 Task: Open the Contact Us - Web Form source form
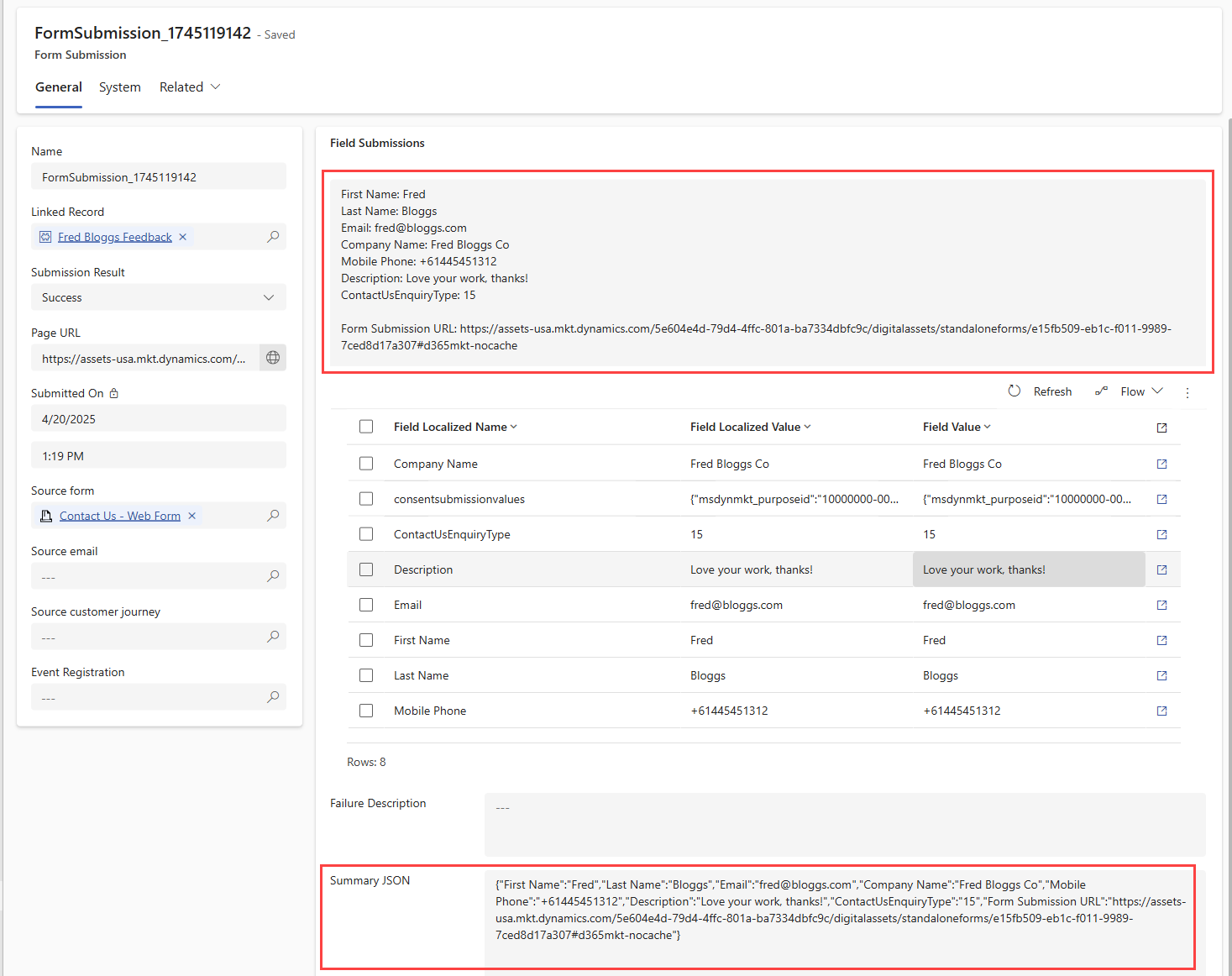coord(118,515)
